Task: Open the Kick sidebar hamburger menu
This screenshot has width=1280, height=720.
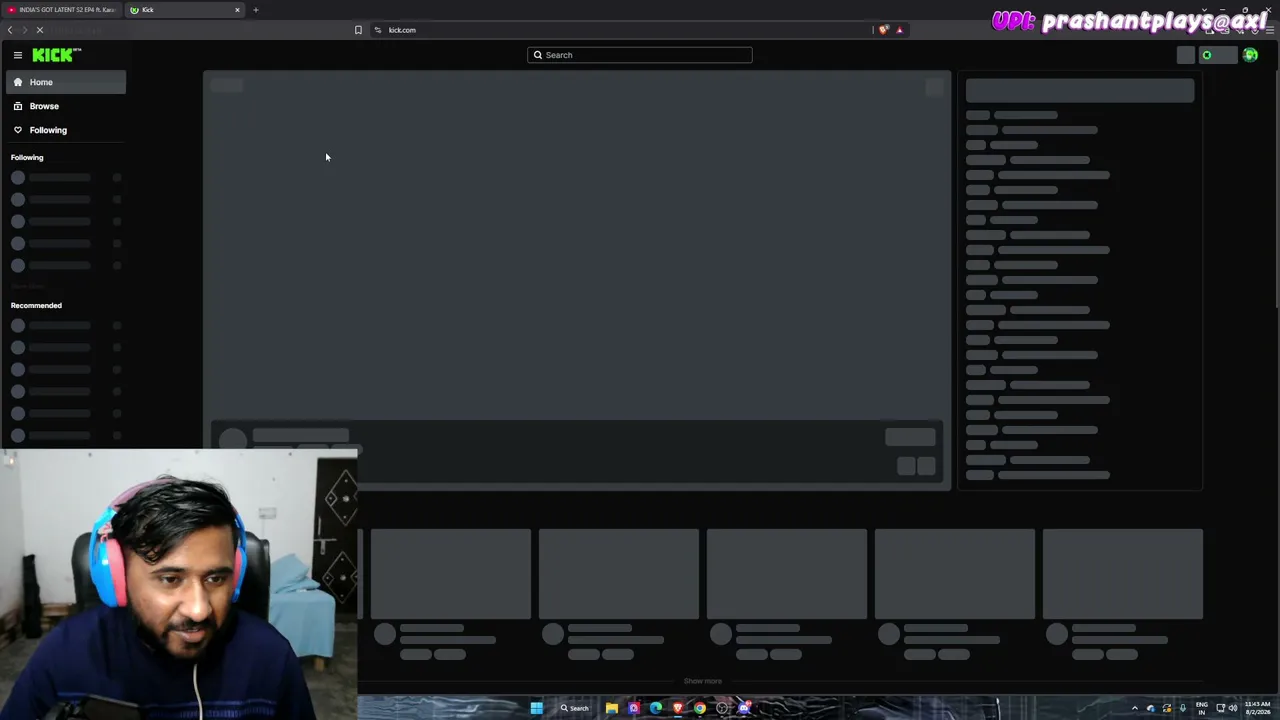Action: pyautogui.click(x=17, y=55)
